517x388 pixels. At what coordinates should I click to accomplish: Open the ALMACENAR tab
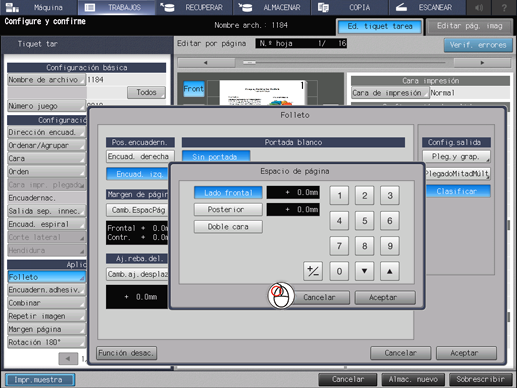click(272, 7)
